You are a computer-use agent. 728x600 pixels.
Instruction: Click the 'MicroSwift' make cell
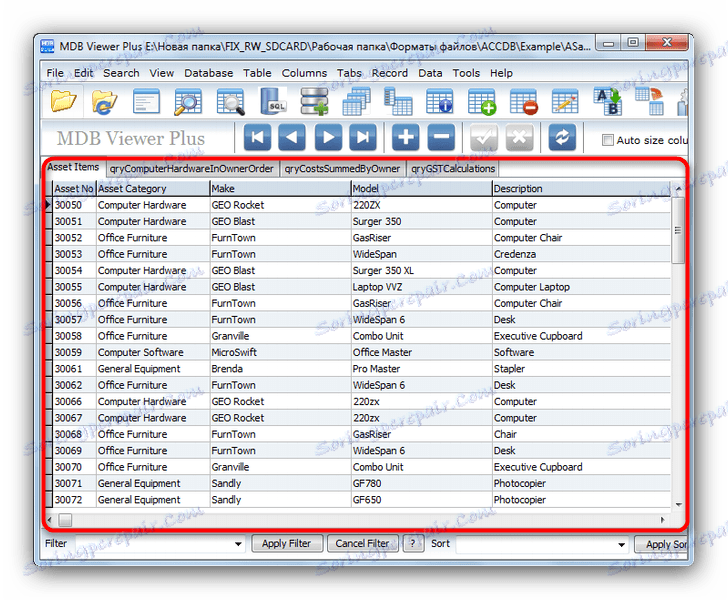click(x=280, y=352)
